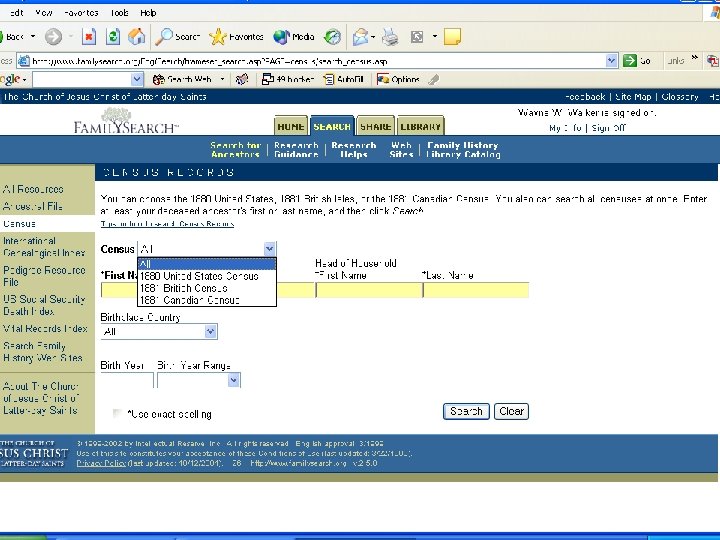Viewport: 720px width, 540px height.
Task: Click the SEARCH tab
Action: (332, 126)
